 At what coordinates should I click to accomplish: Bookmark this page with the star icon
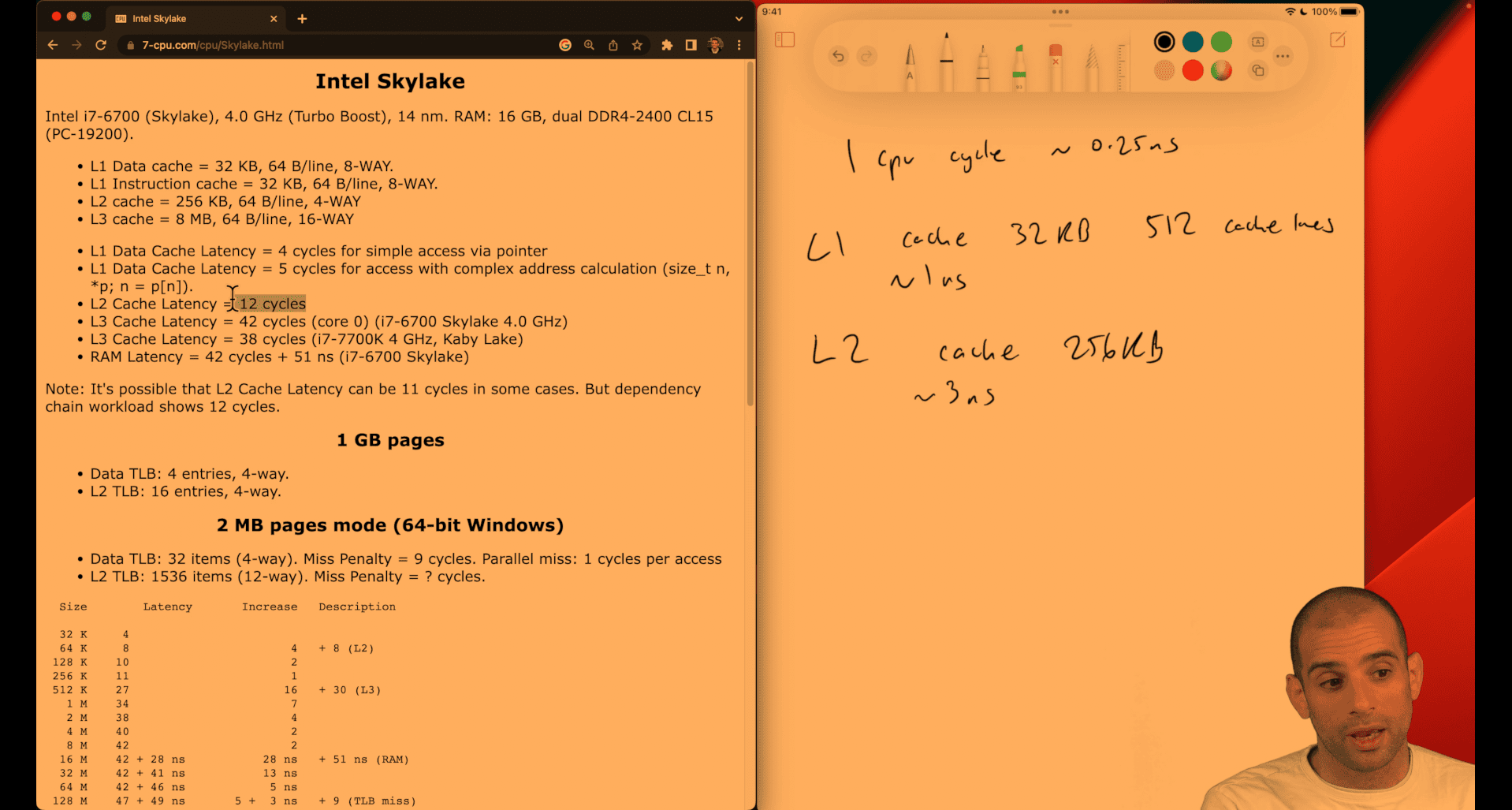click(637, 46)
